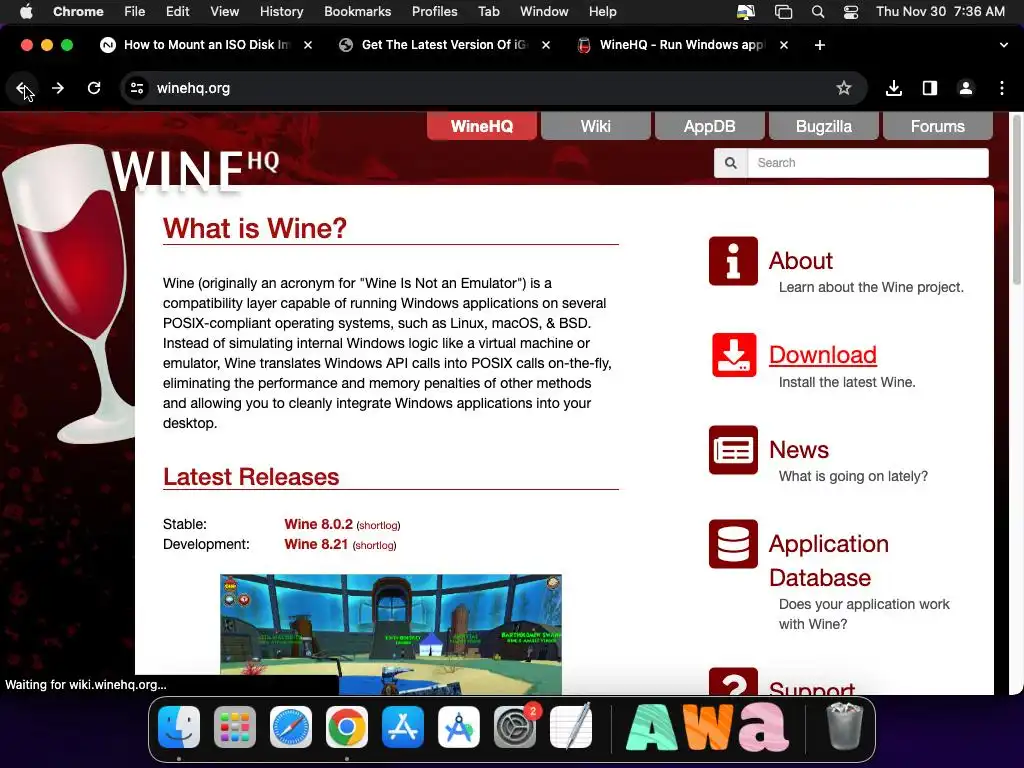Open the Apple menu
1024x768 pixels.
[26, 11]
